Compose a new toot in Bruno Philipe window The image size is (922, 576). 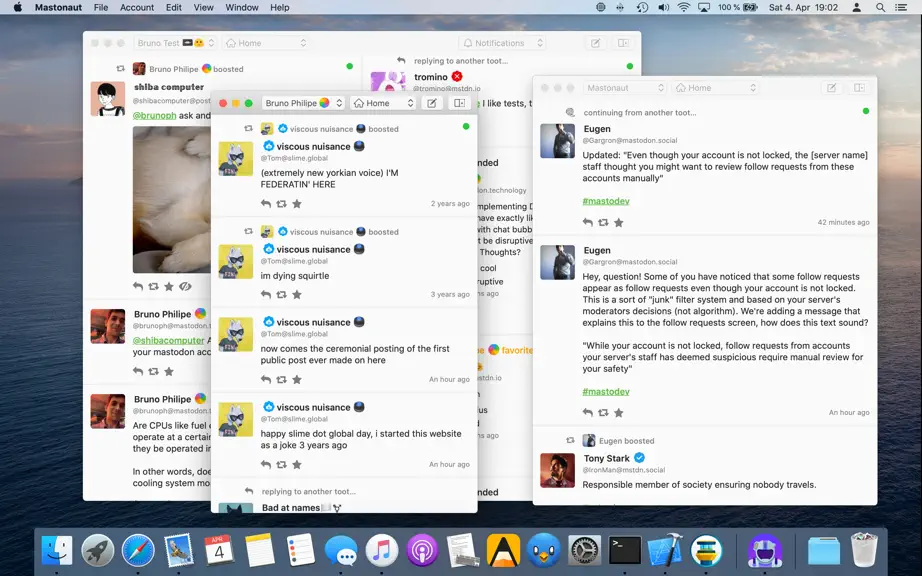pos(432,103)
